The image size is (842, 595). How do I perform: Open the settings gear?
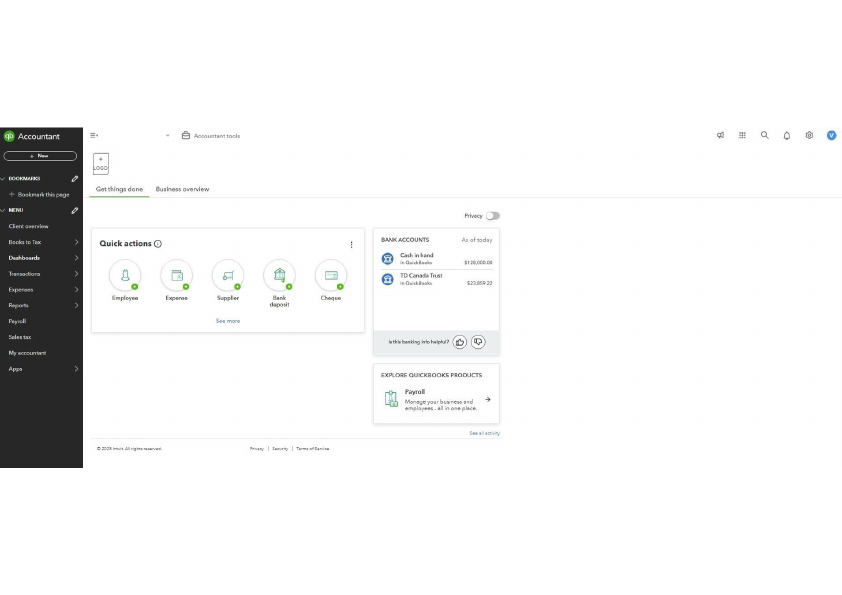(809, 135)
